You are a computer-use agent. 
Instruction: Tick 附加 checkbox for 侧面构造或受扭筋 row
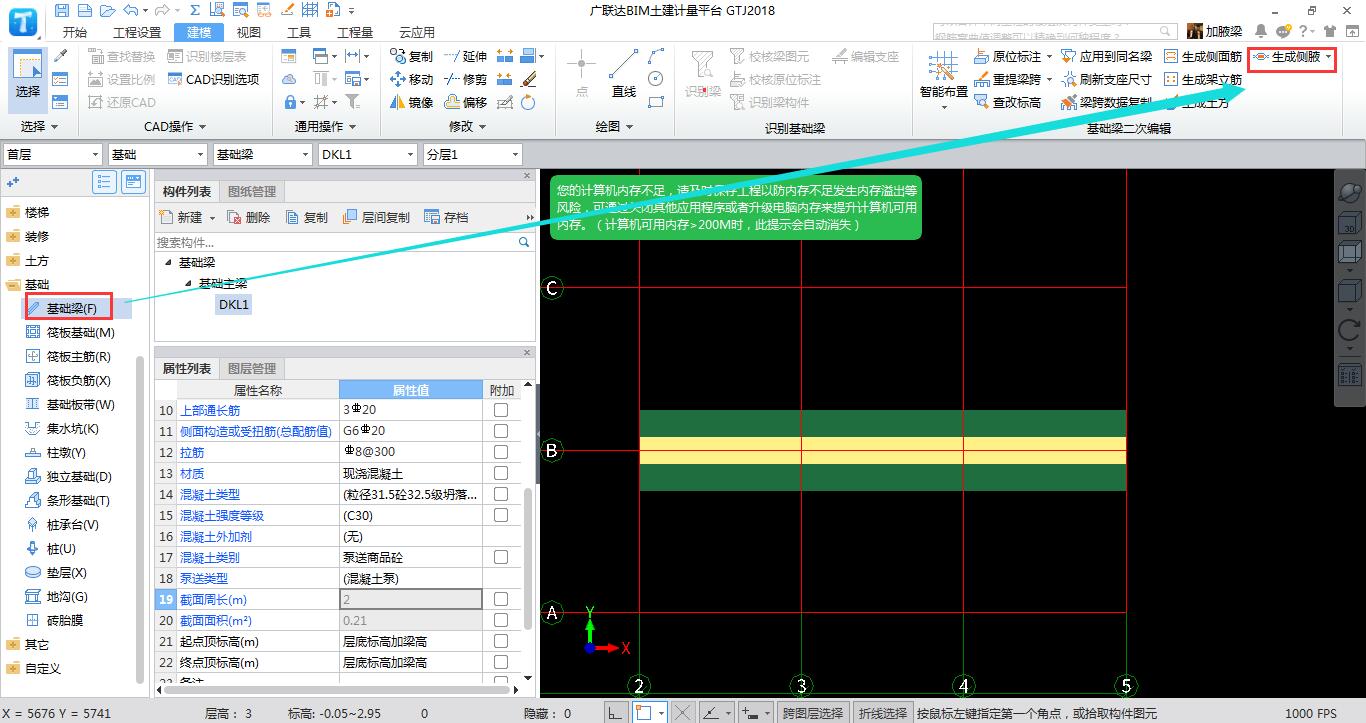coord(501,431)
